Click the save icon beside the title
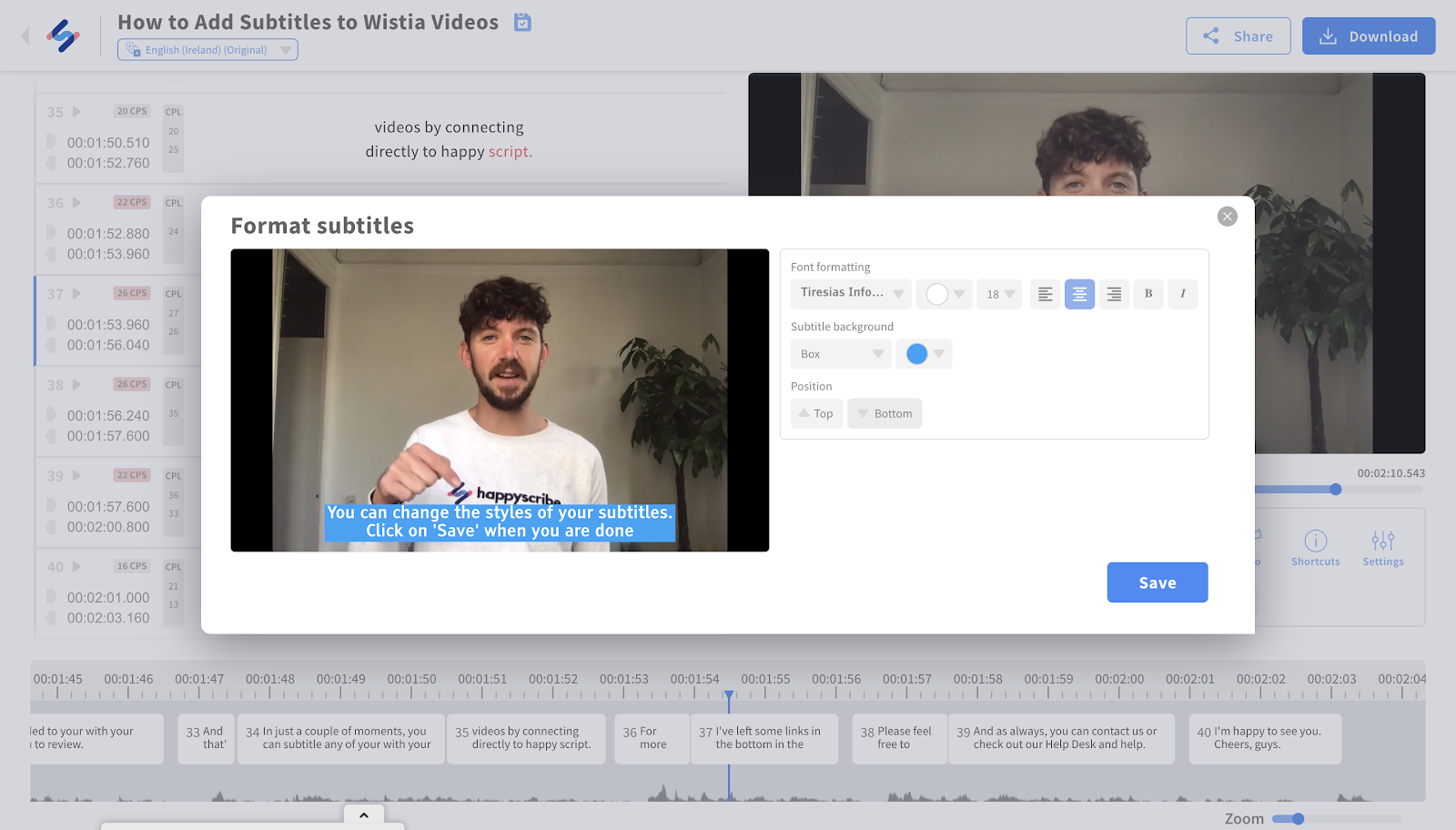The image size is (1456, 830). click(x=522, y=22)
